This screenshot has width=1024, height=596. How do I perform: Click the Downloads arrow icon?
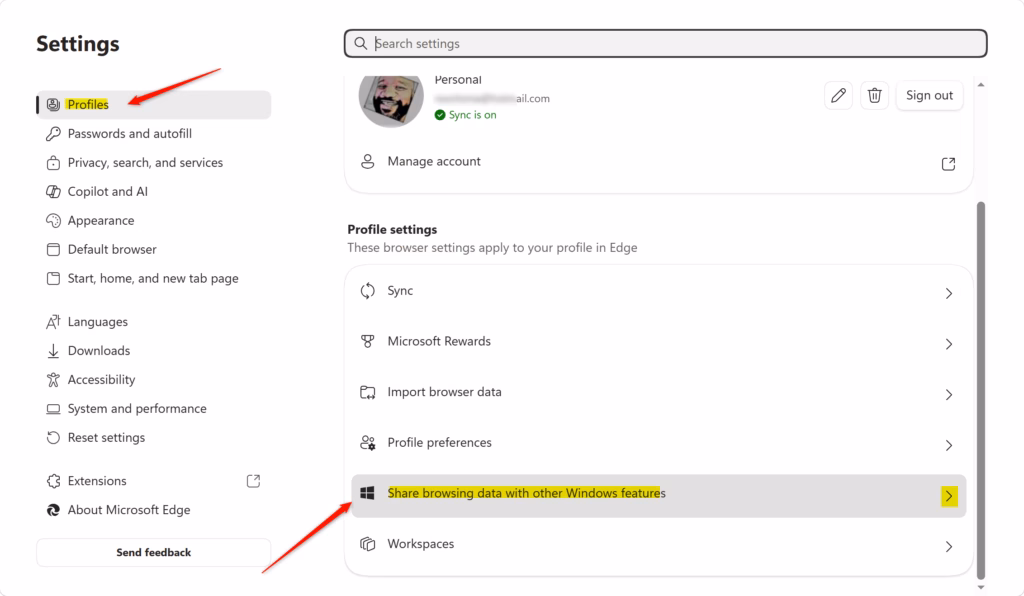click(x=53, y=351)
